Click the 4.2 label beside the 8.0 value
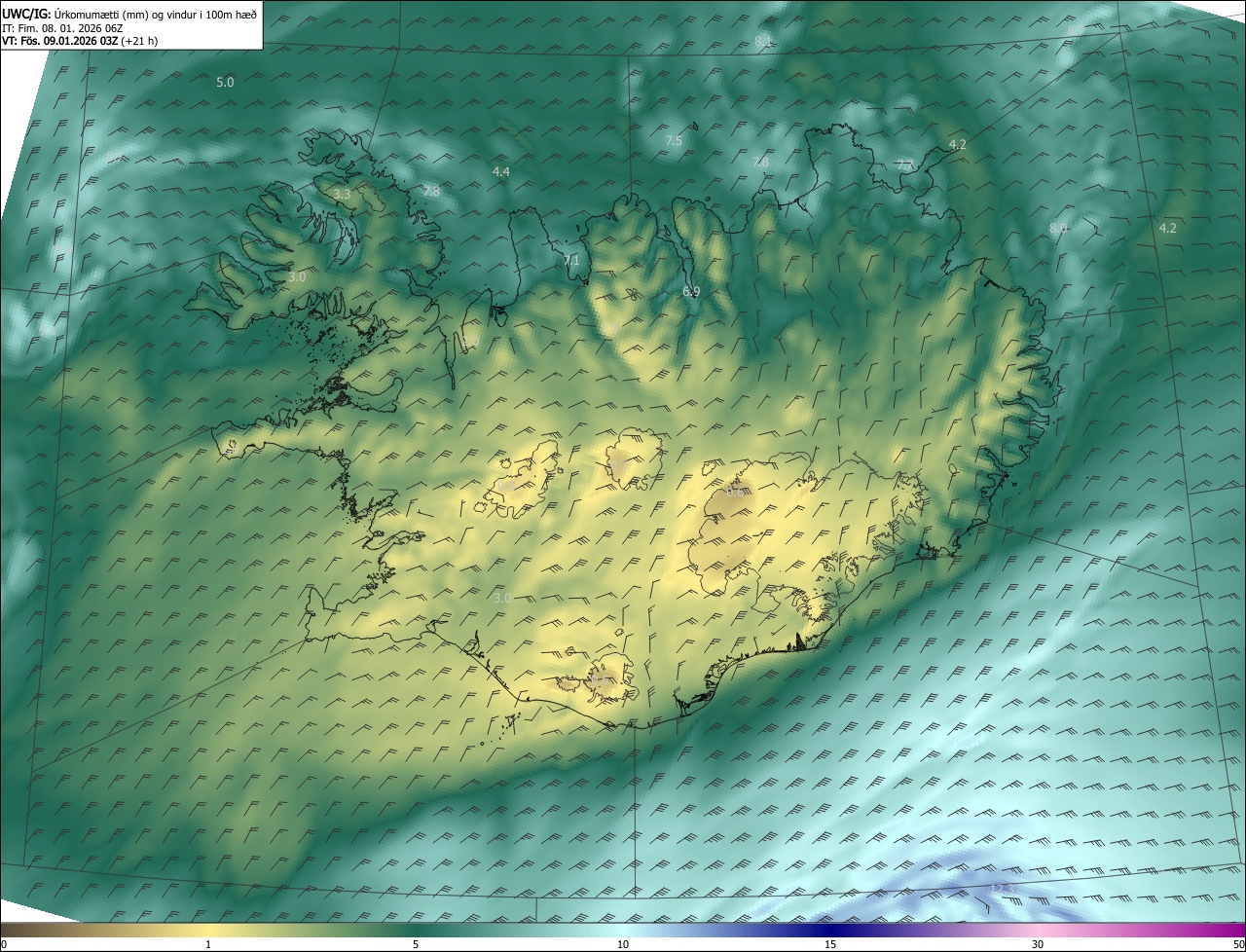Image resolution: width=1246 pixels, height=952 pixels. tap(1168, 228)
